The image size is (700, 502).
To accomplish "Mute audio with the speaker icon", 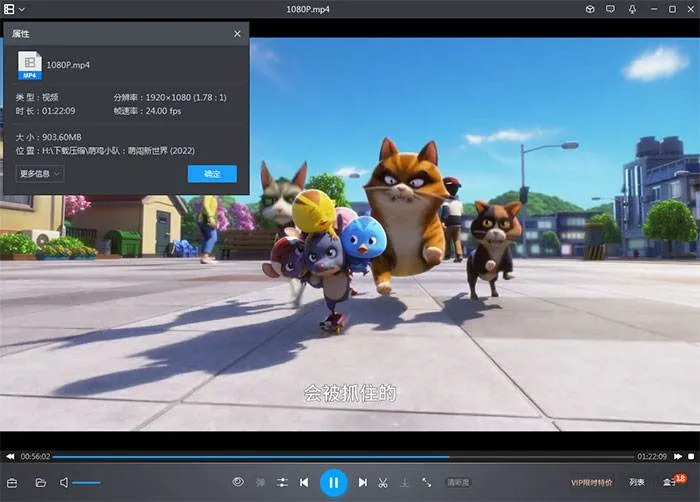I will [64, 482].
